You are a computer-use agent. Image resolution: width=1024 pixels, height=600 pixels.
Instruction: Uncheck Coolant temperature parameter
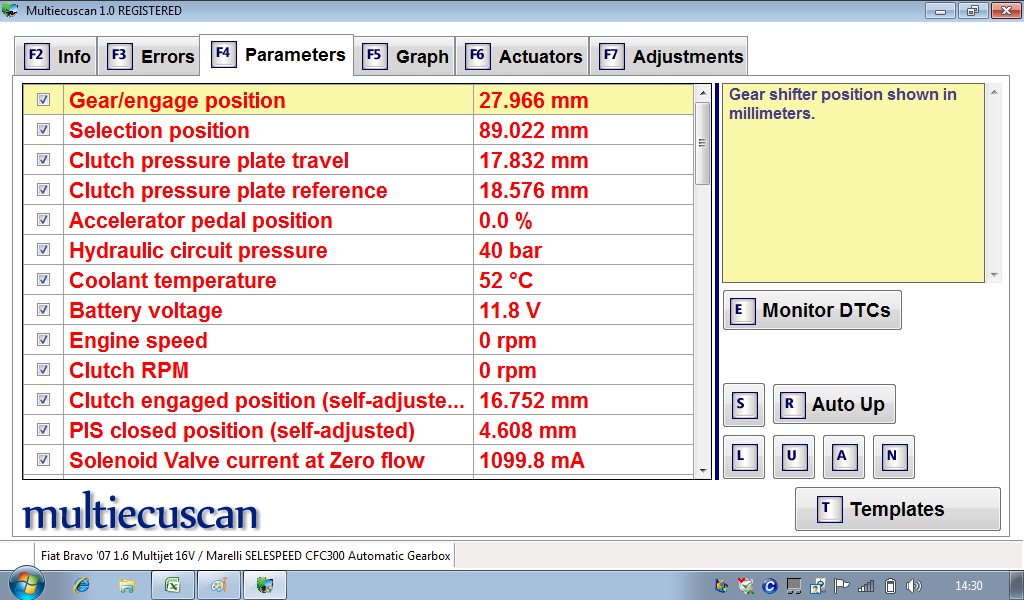point(43,280)
